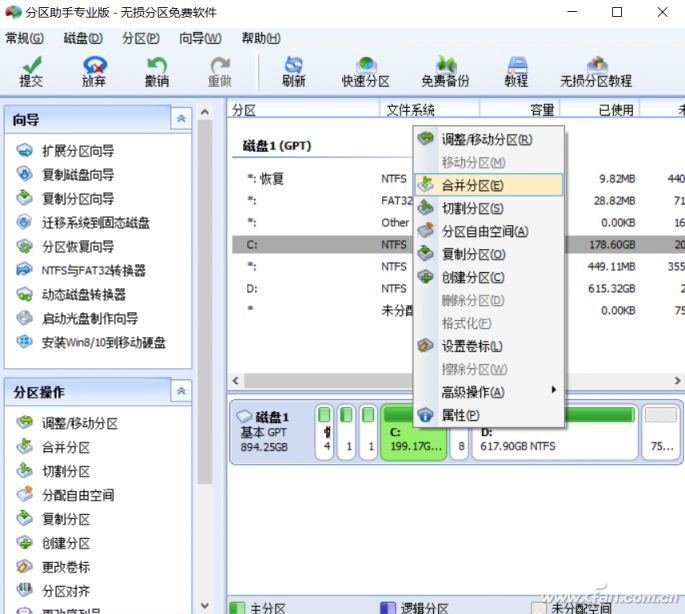Collapse the 向导 panel chevron
This screenshot has height=614, width=685.
[181, 118]
